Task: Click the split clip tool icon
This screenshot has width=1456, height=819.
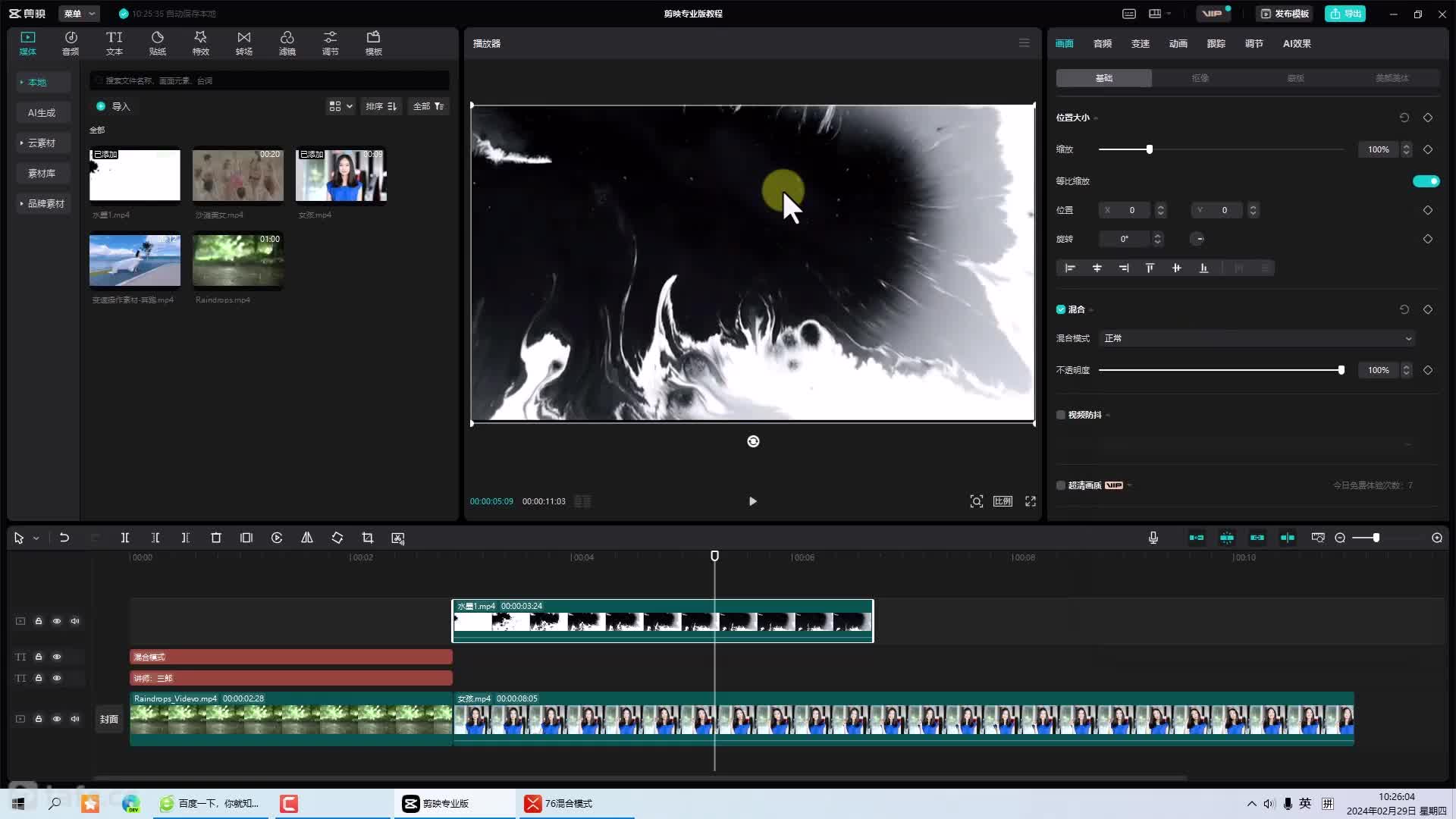Action: point(125,538)
